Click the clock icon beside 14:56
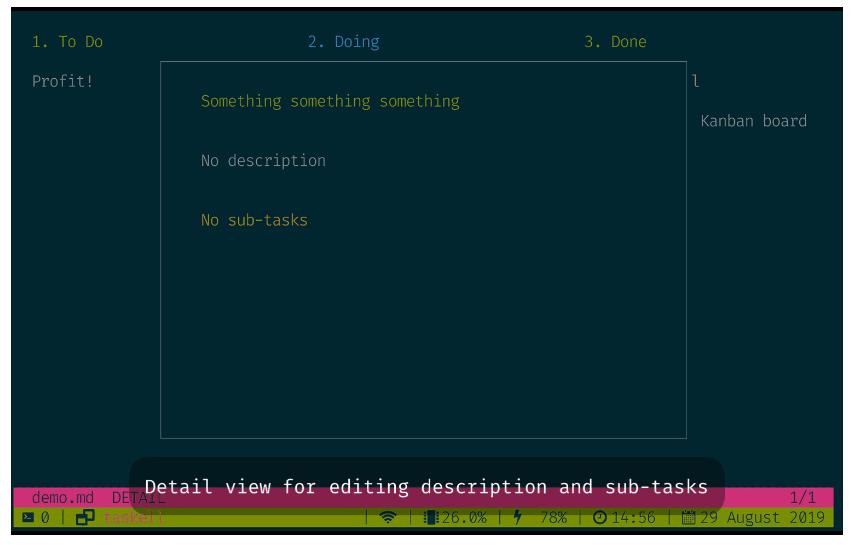Viewport: 859px width, 545px height. [600, 518]
